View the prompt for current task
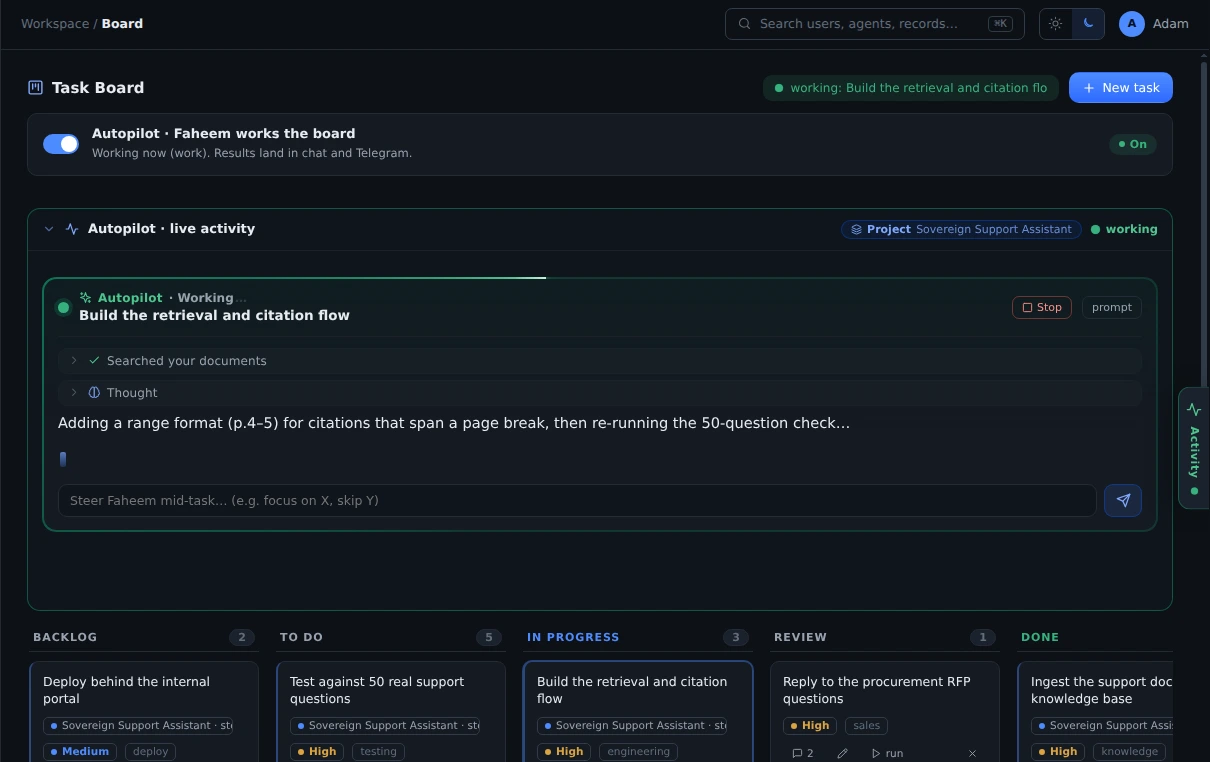This screenshot has height=762, width=1210. pos(1112,308)
